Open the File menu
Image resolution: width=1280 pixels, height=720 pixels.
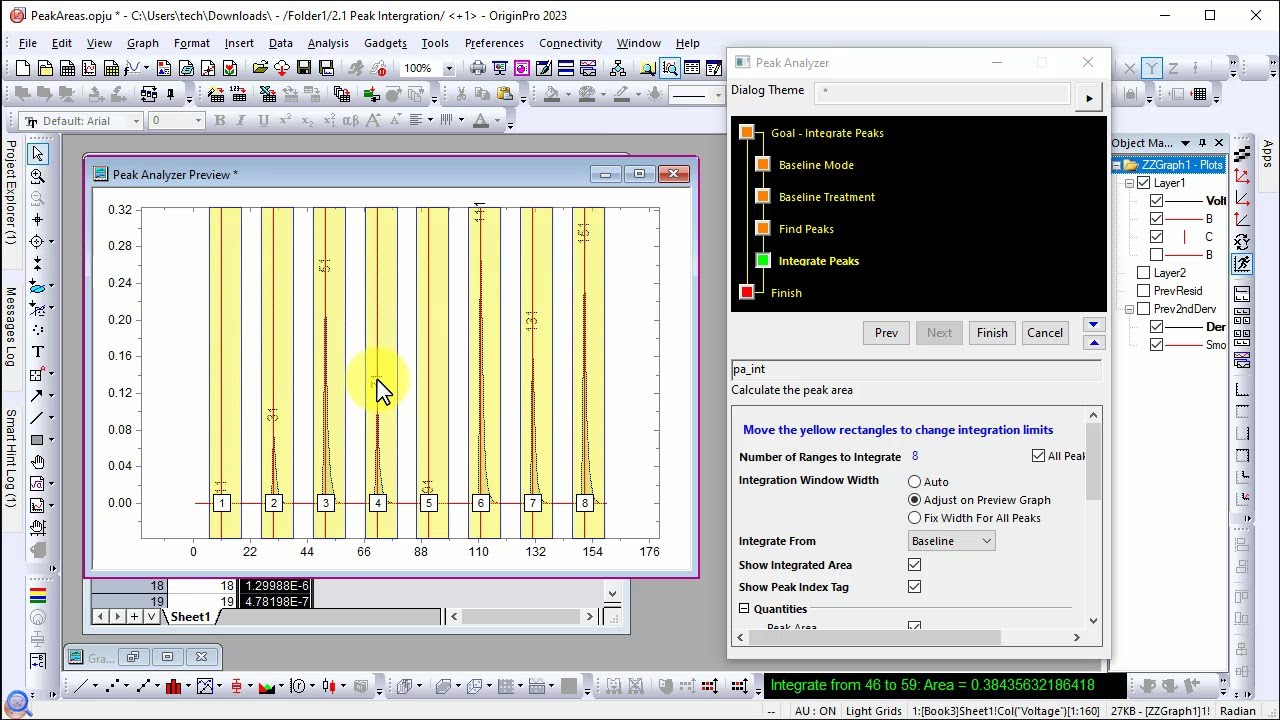pos(28,43)
